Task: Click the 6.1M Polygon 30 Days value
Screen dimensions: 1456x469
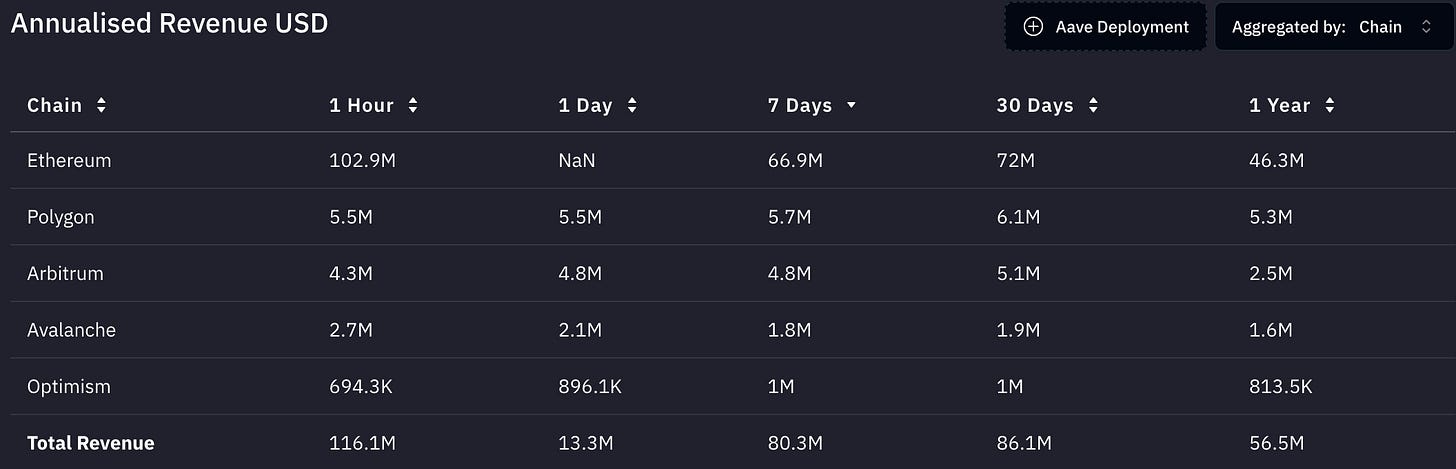Action: point(1018,216)
